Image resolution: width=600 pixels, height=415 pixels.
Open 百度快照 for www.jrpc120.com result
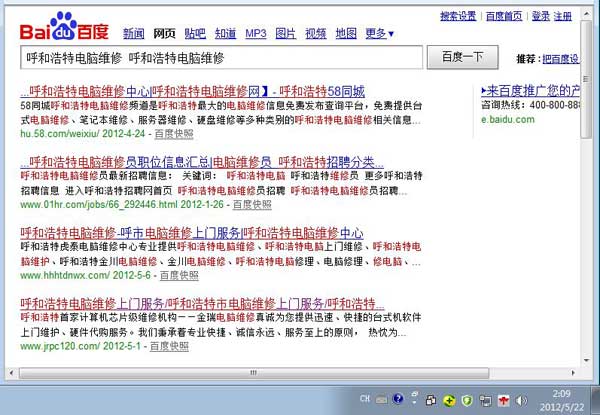tap(169, 346)
